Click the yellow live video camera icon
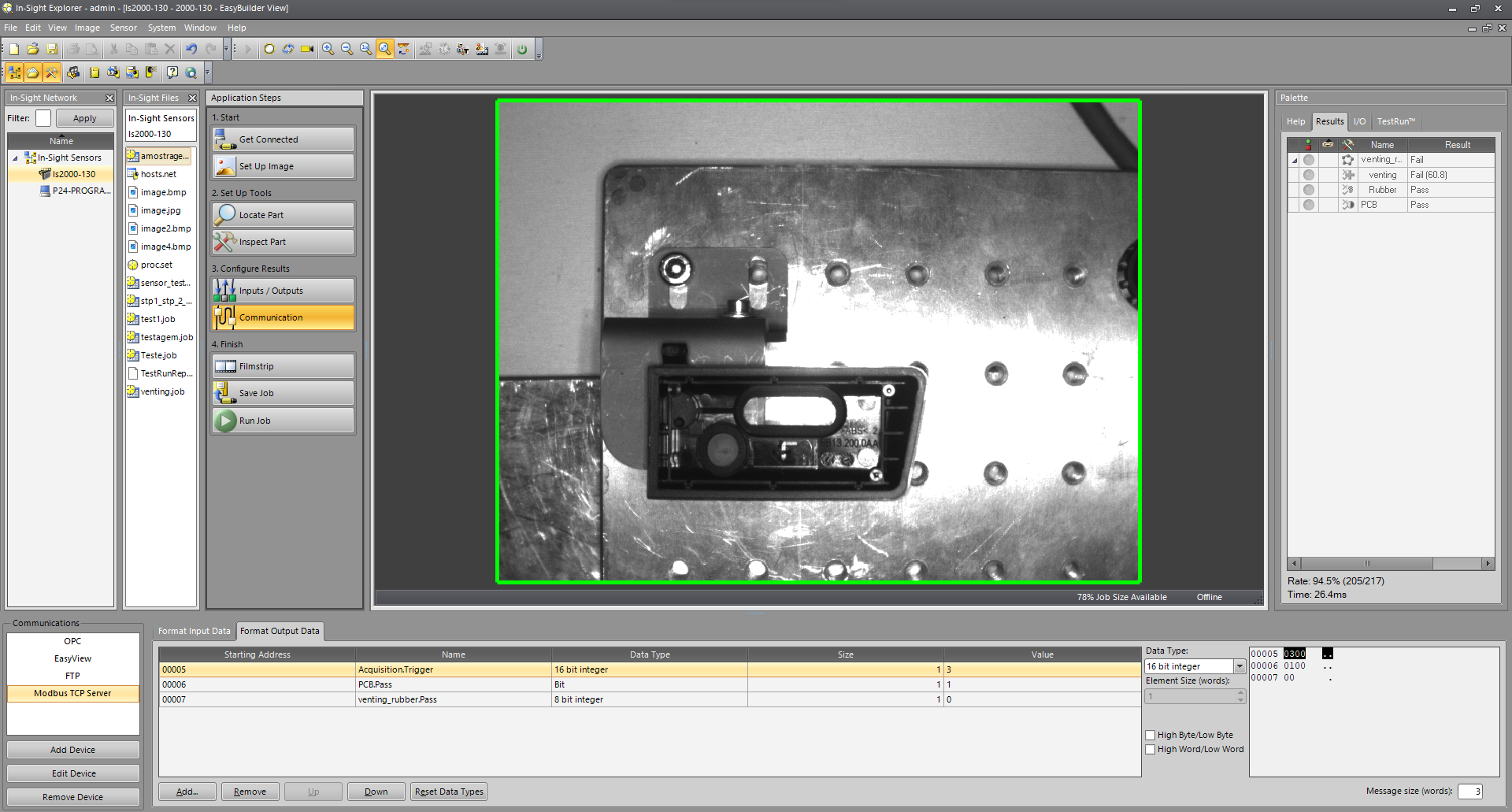 click(307, 49)
